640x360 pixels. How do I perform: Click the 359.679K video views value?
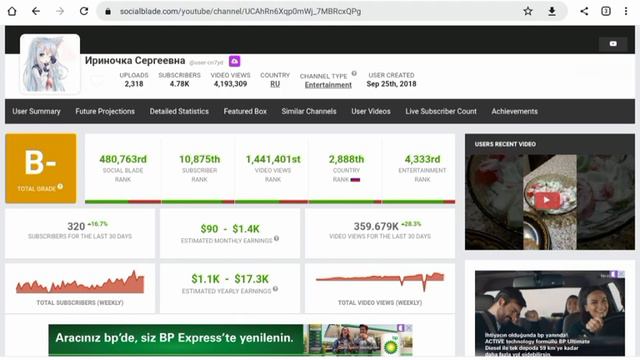[x=376, y=226]
